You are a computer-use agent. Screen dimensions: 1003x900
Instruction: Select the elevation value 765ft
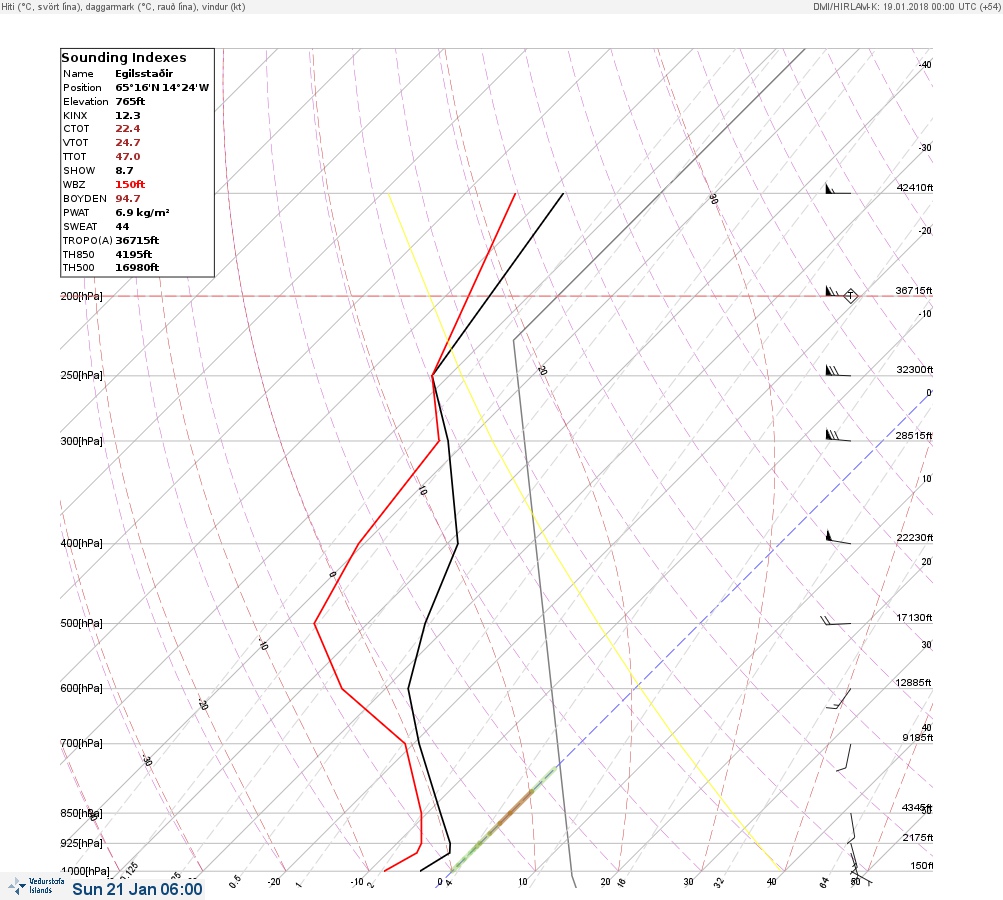[x=130, y=102]
